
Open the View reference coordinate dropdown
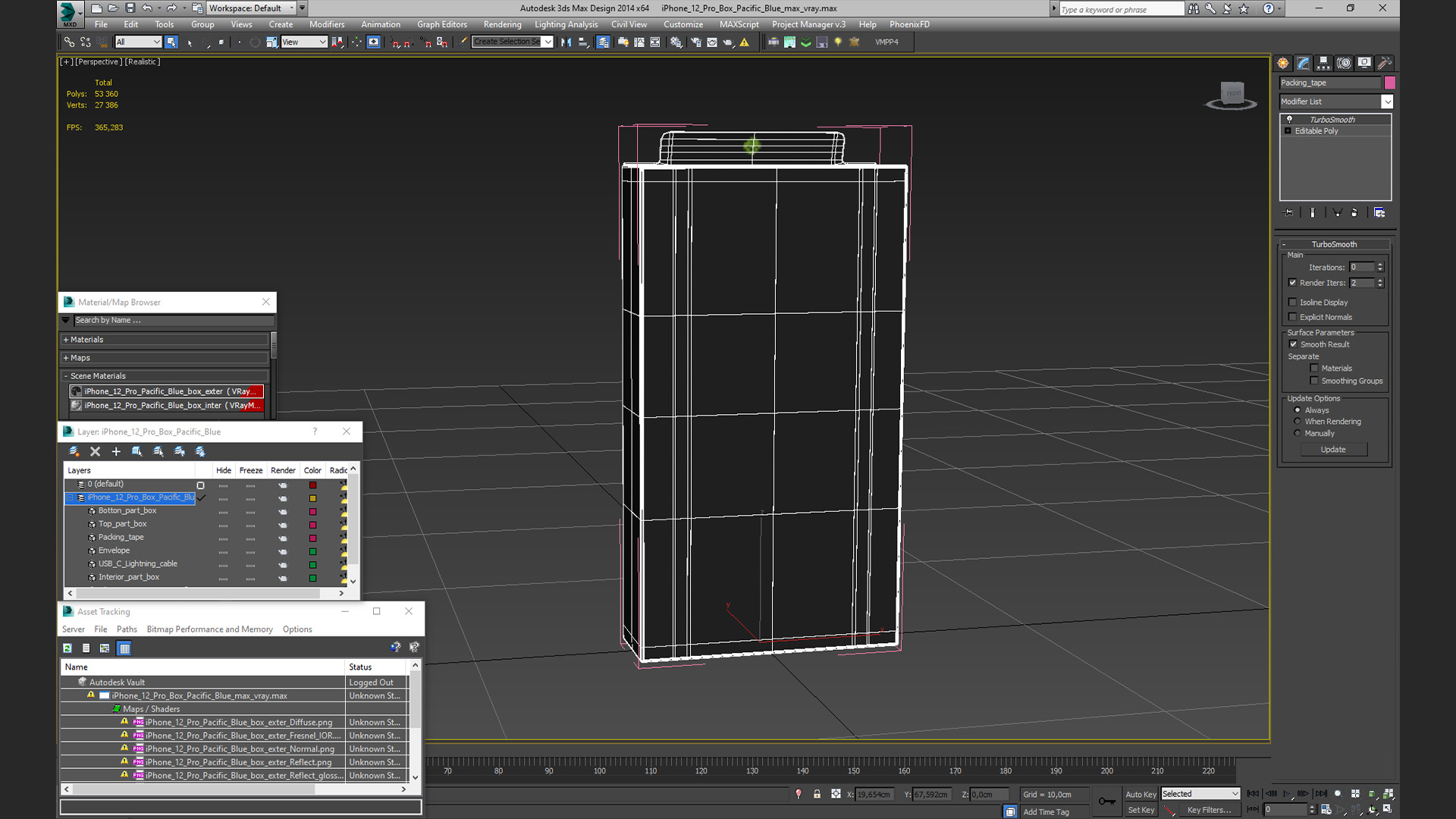[x=303, y=42]
